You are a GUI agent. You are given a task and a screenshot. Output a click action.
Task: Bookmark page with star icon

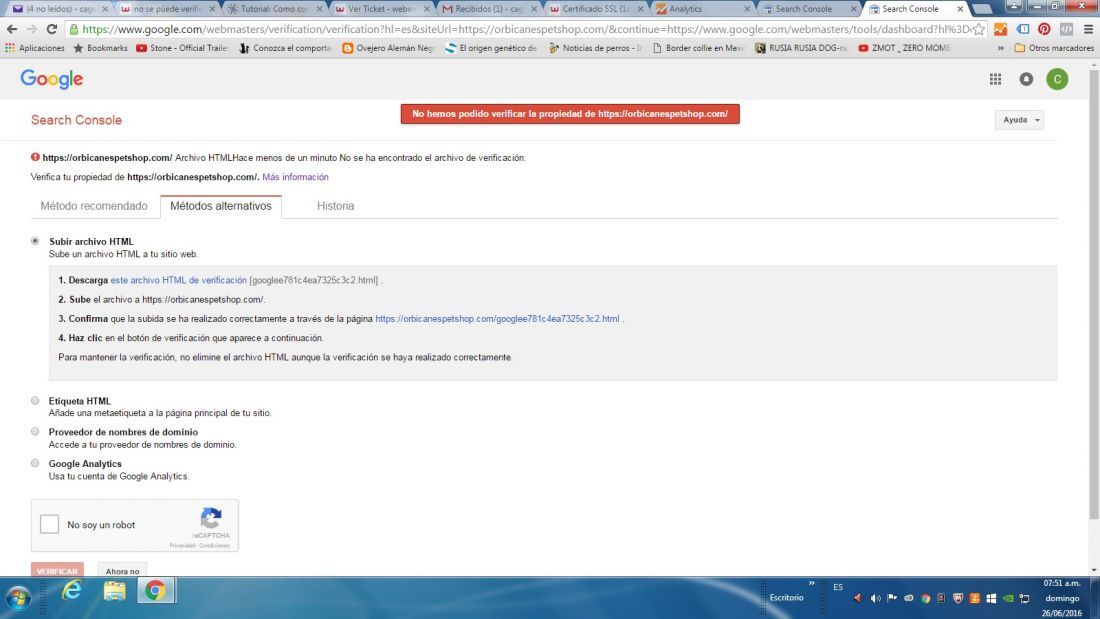979,29
